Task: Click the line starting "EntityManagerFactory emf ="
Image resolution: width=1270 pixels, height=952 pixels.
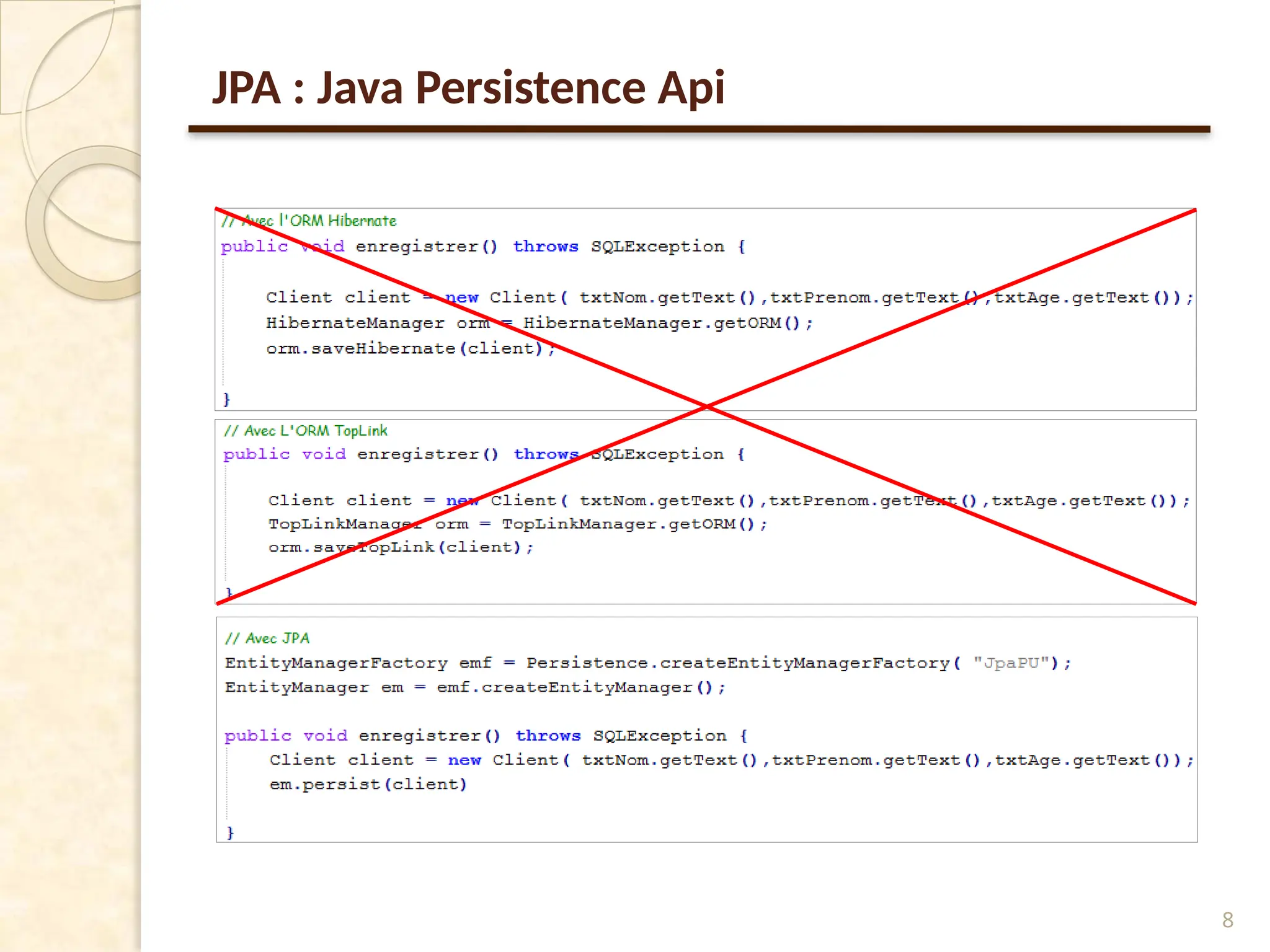Action: (x=648, y=663)
